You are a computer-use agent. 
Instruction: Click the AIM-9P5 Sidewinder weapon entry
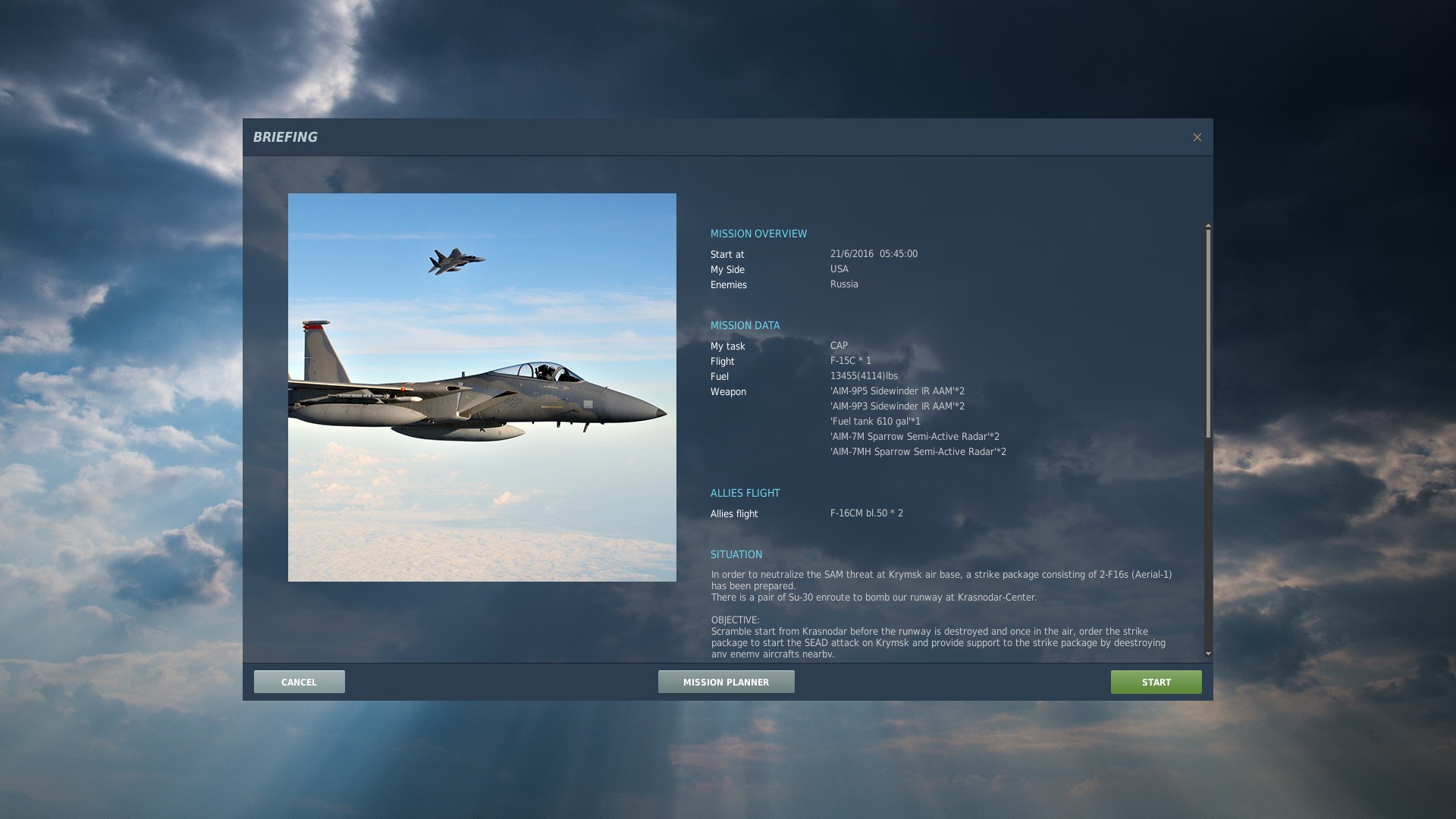tap(897, 391)
